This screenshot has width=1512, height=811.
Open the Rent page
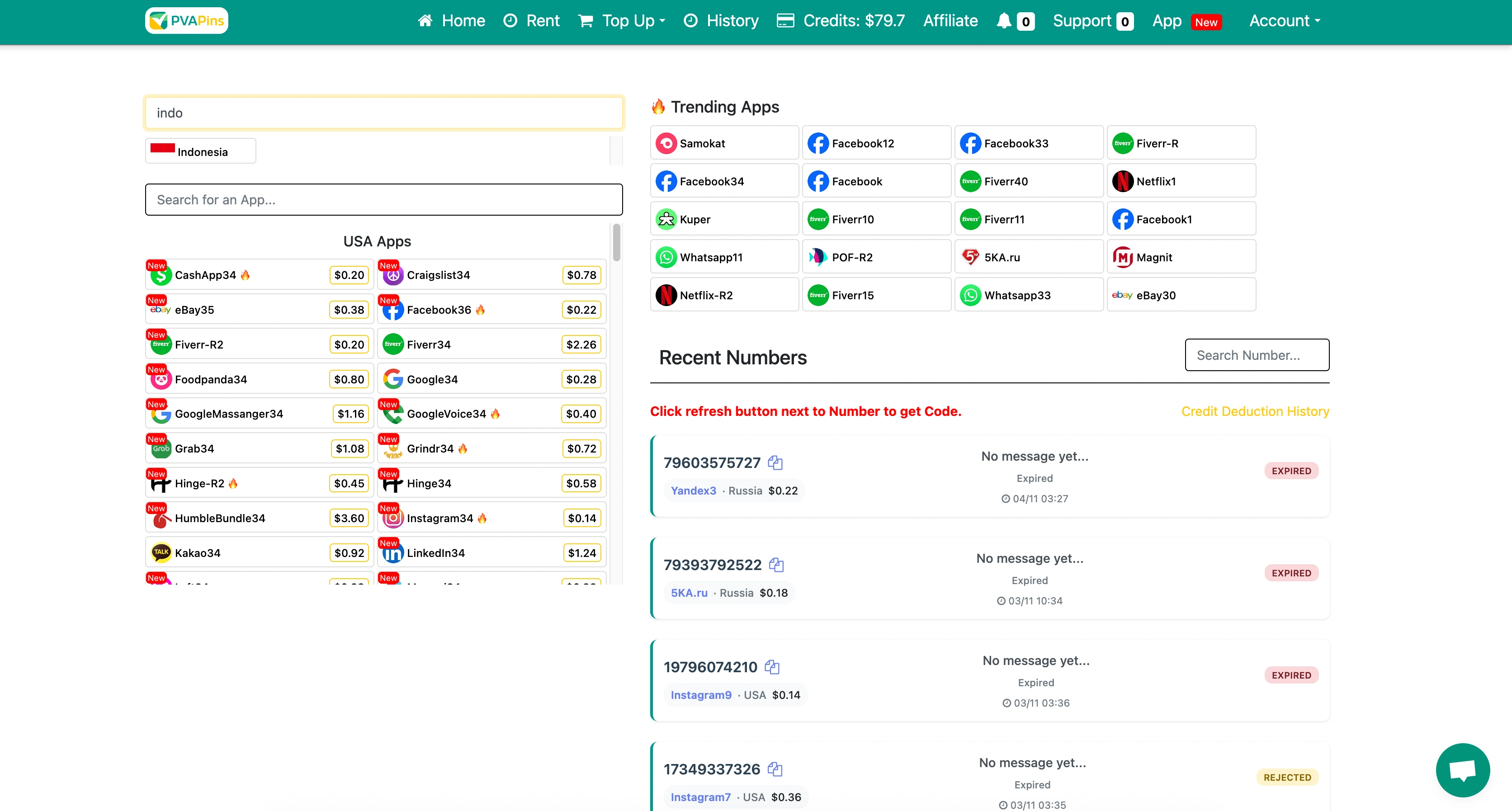tap(532, 21)
